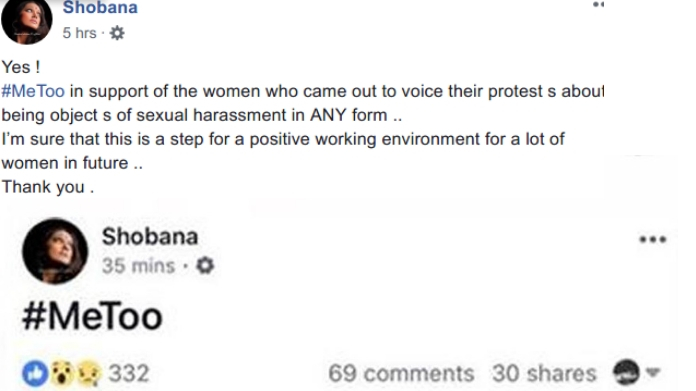Open the Shobana name link on top post
Viewport: 696px width, 391px height.
[x=100, y=8]
